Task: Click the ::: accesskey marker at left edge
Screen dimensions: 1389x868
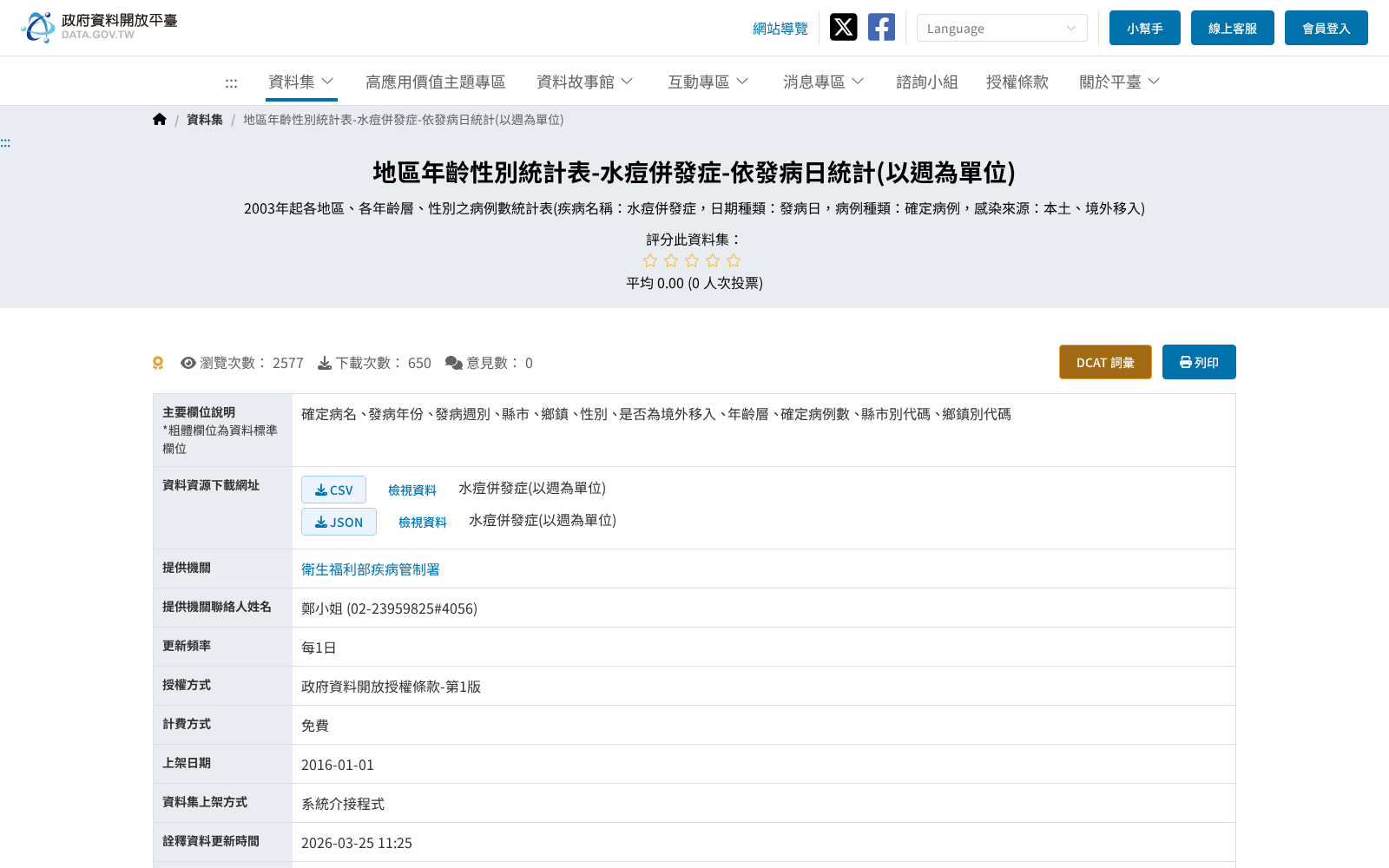Action: tap(5, 142)
